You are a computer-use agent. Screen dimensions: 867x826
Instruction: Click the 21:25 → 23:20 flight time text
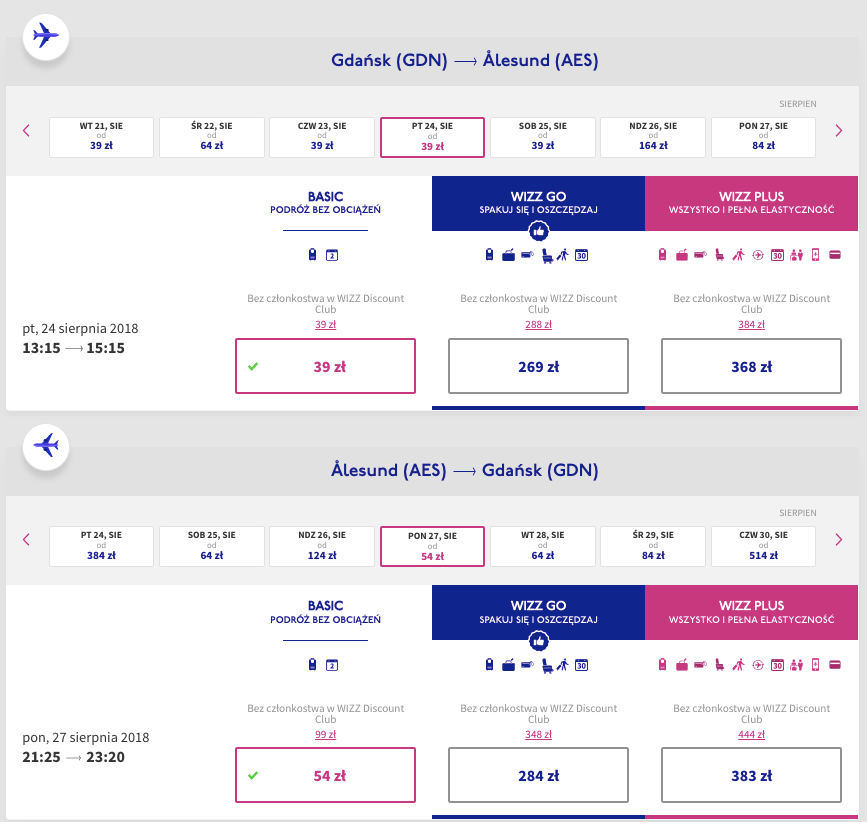pyautogui.click(x=74, y=757)
